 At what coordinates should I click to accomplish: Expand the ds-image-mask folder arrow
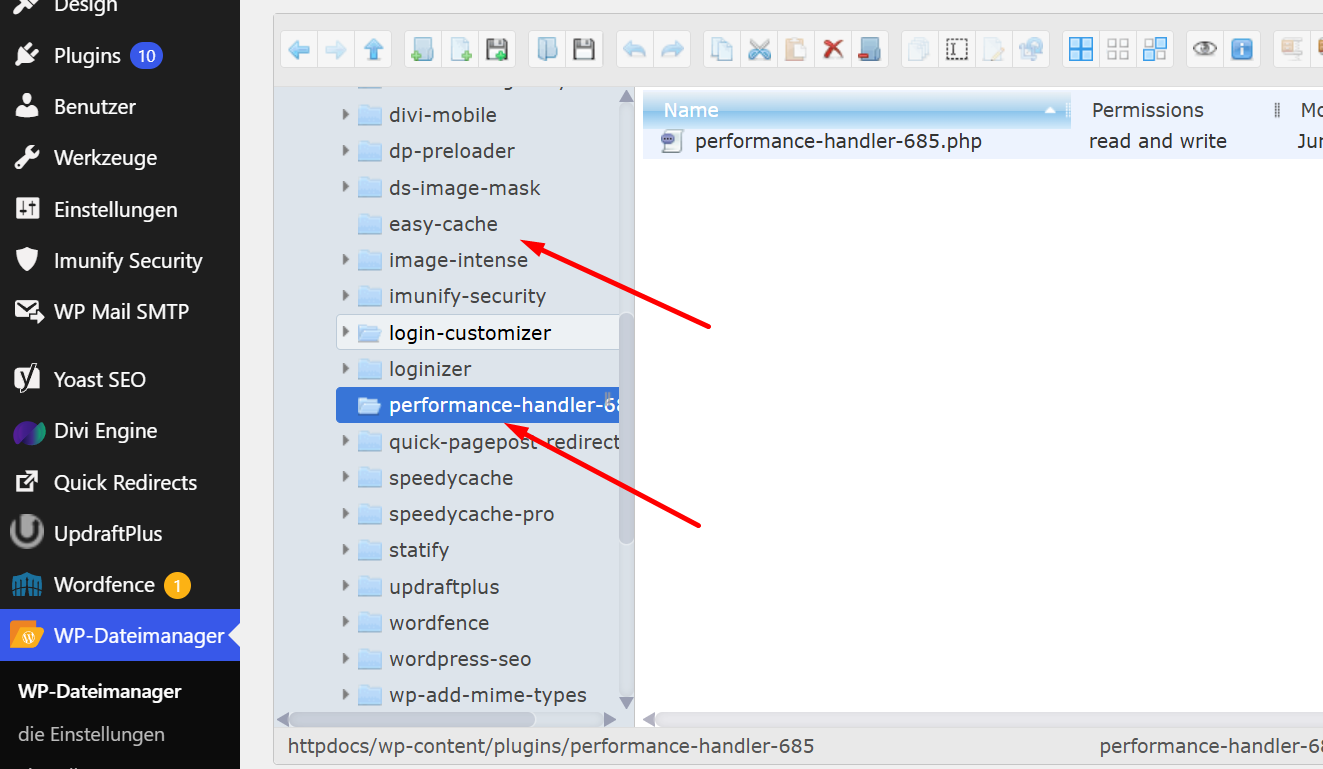[346, 187]
